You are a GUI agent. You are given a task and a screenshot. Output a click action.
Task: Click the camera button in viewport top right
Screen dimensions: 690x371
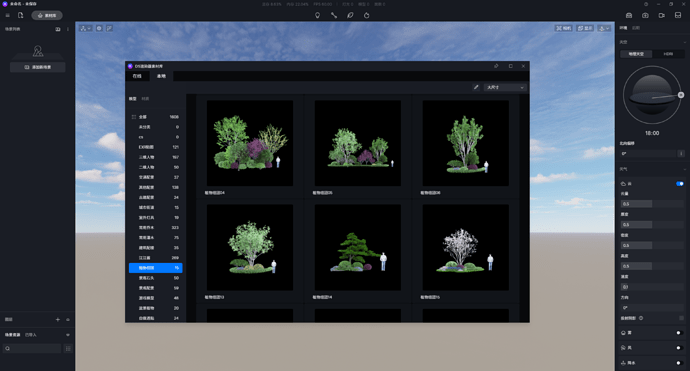tap(563, 28)
